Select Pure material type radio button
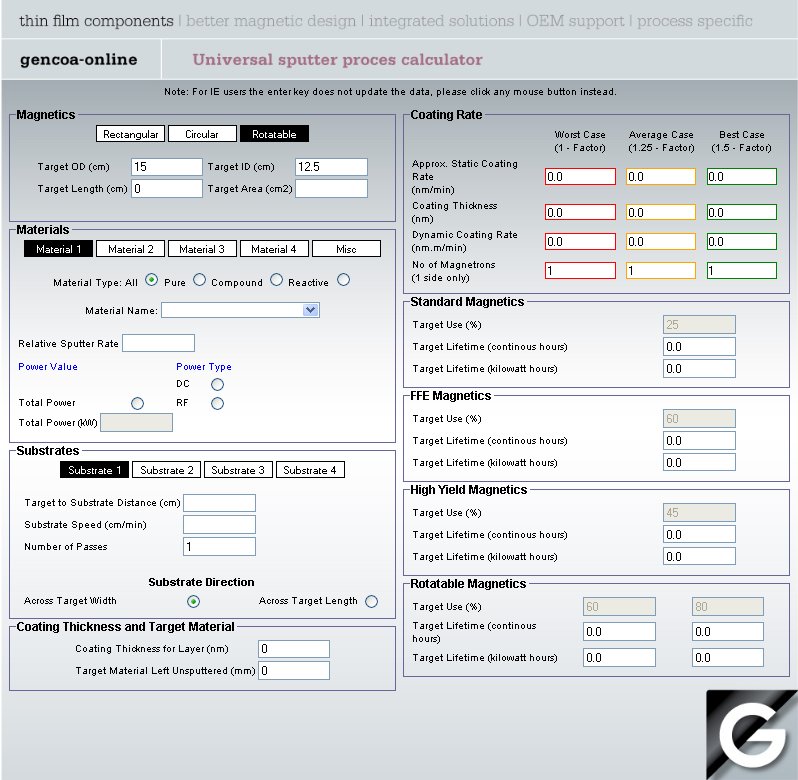This screenshot has height=780, width=798. pyautogui.click(x=200, y=280)
